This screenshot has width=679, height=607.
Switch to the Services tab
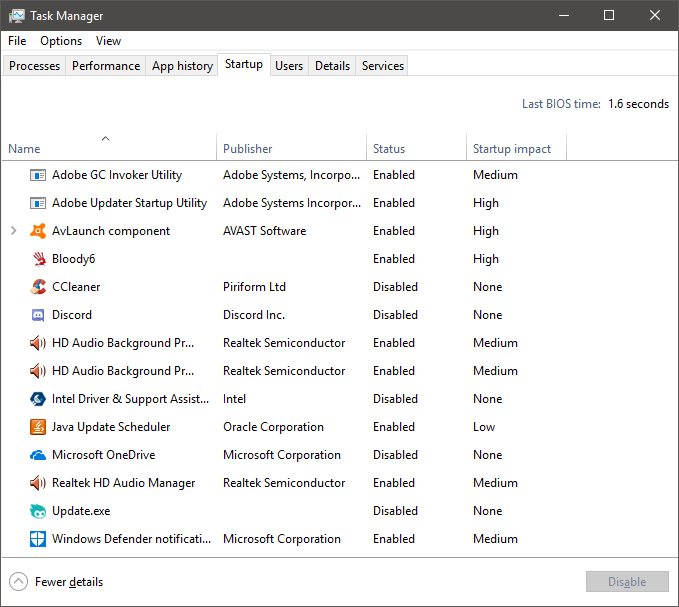pos(382,66)
